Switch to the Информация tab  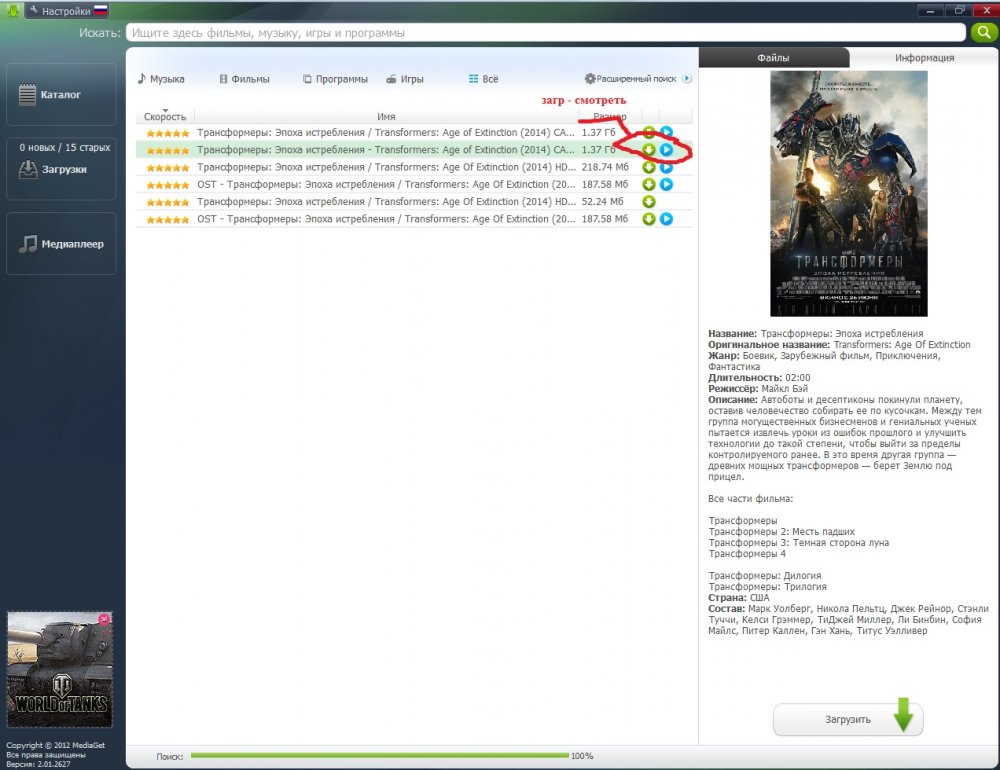point(924,57)
